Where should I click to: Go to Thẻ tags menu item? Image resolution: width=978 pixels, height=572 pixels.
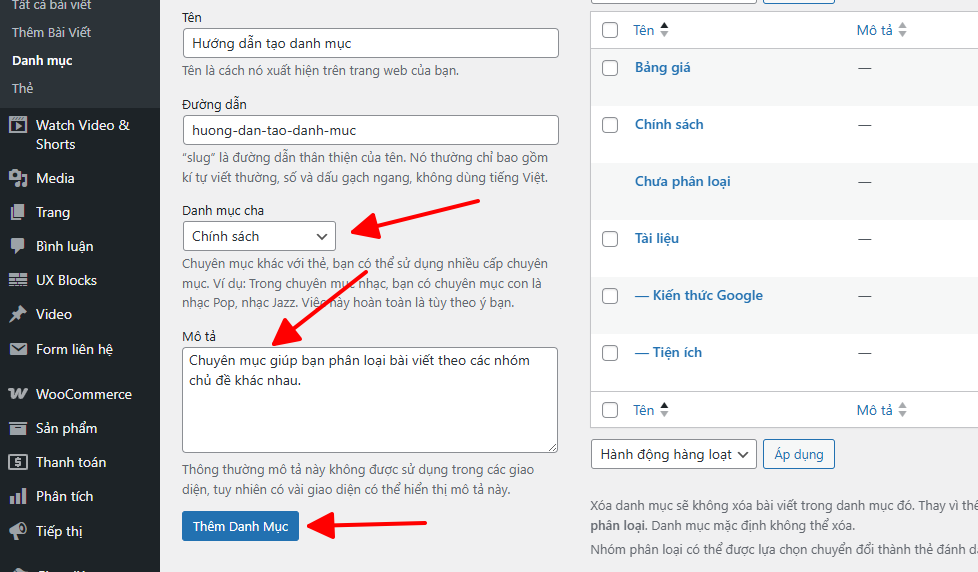click(23, 88)
